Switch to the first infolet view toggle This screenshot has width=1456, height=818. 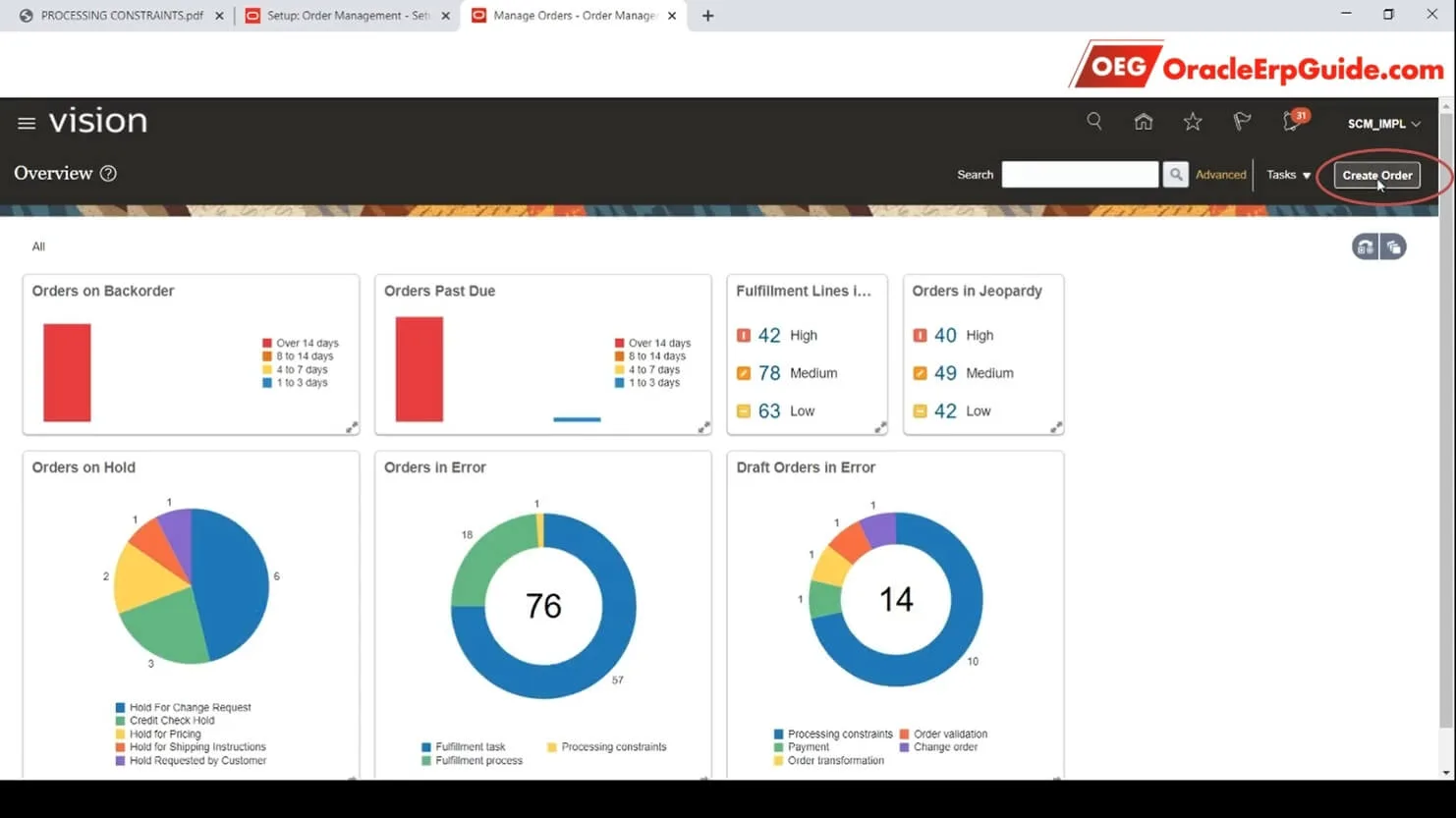[1366, 246]
